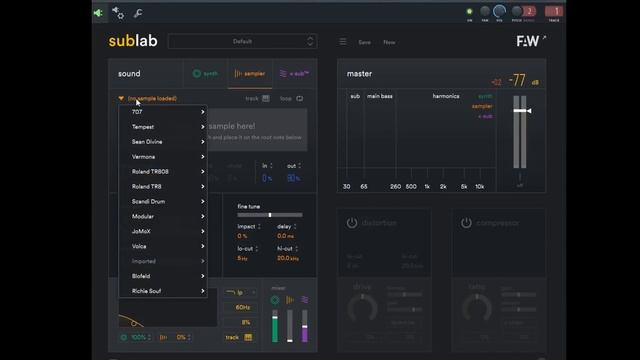Expand the Roland TR808 sample submenu
640x360 pixels.
pos(163,171)
